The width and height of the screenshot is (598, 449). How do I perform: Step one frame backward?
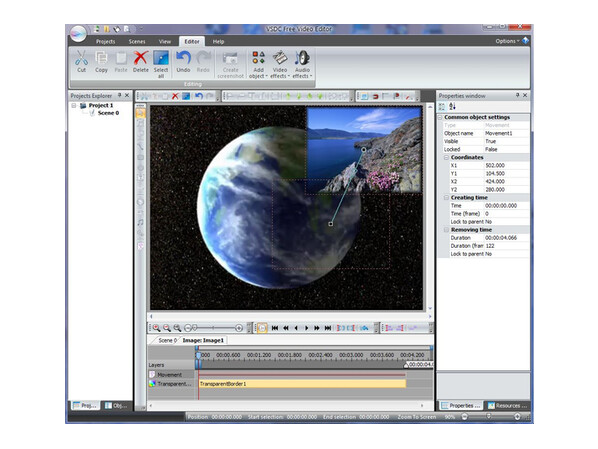(x=296, y=328)
